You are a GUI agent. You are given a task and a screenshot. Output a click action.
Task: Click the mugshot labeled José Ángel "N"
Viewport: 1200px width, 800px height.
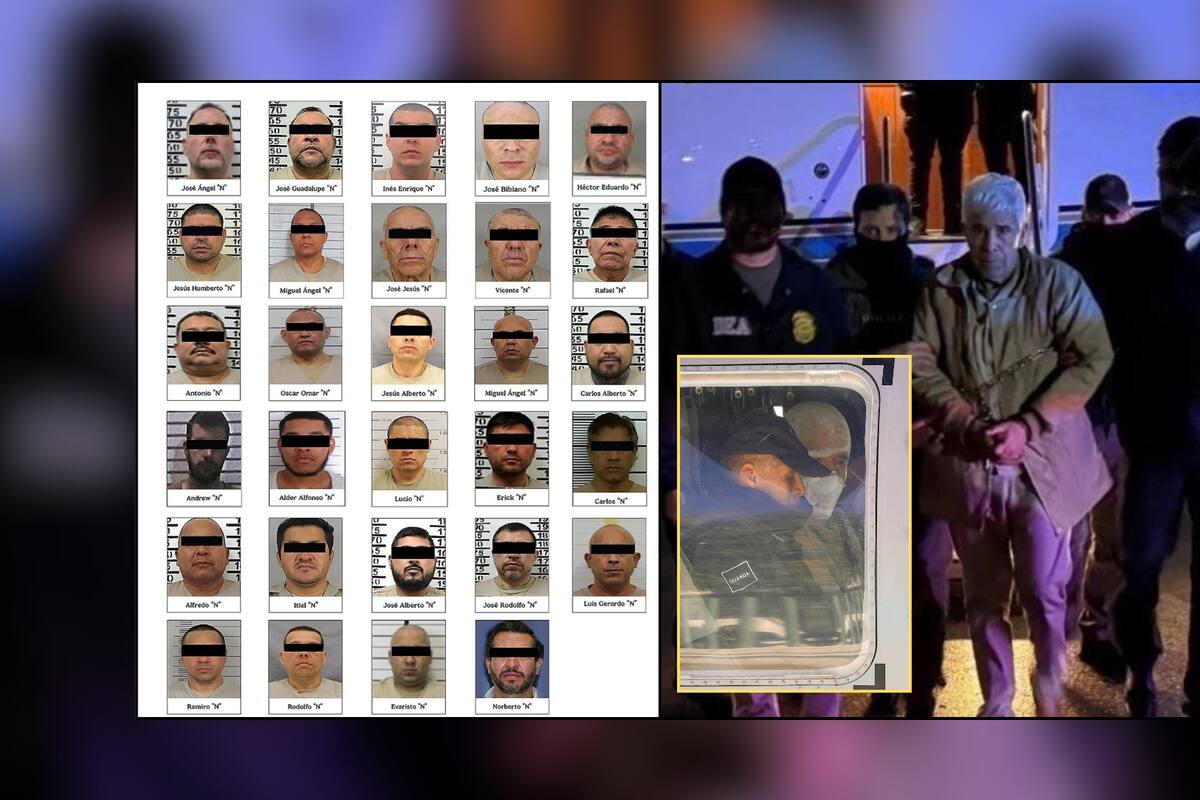pos(203,140)
